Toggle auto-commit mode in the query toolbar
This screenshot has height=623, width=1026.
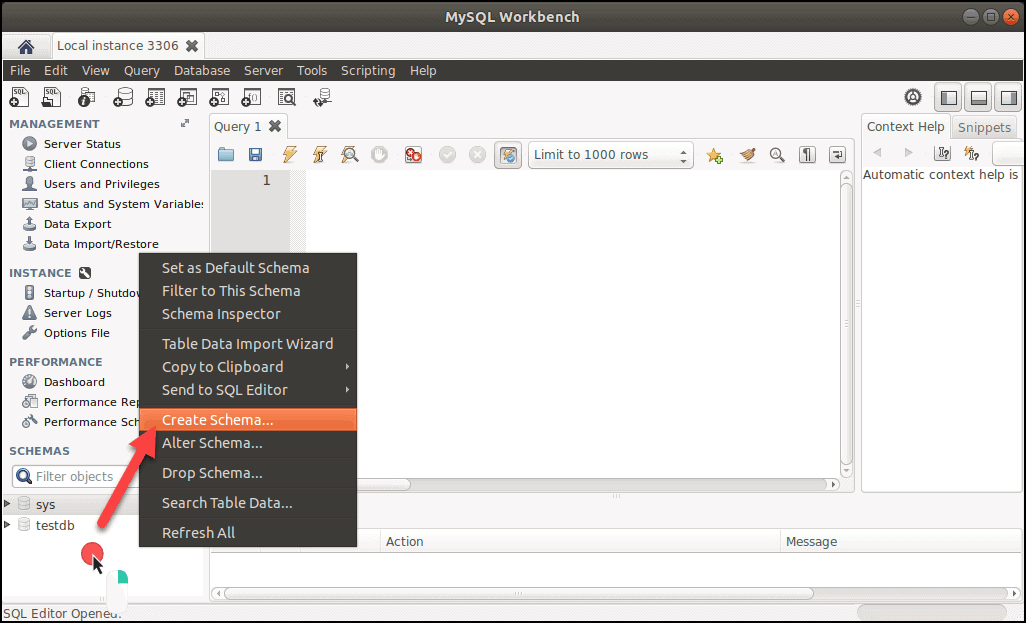(x=508, y=155)
